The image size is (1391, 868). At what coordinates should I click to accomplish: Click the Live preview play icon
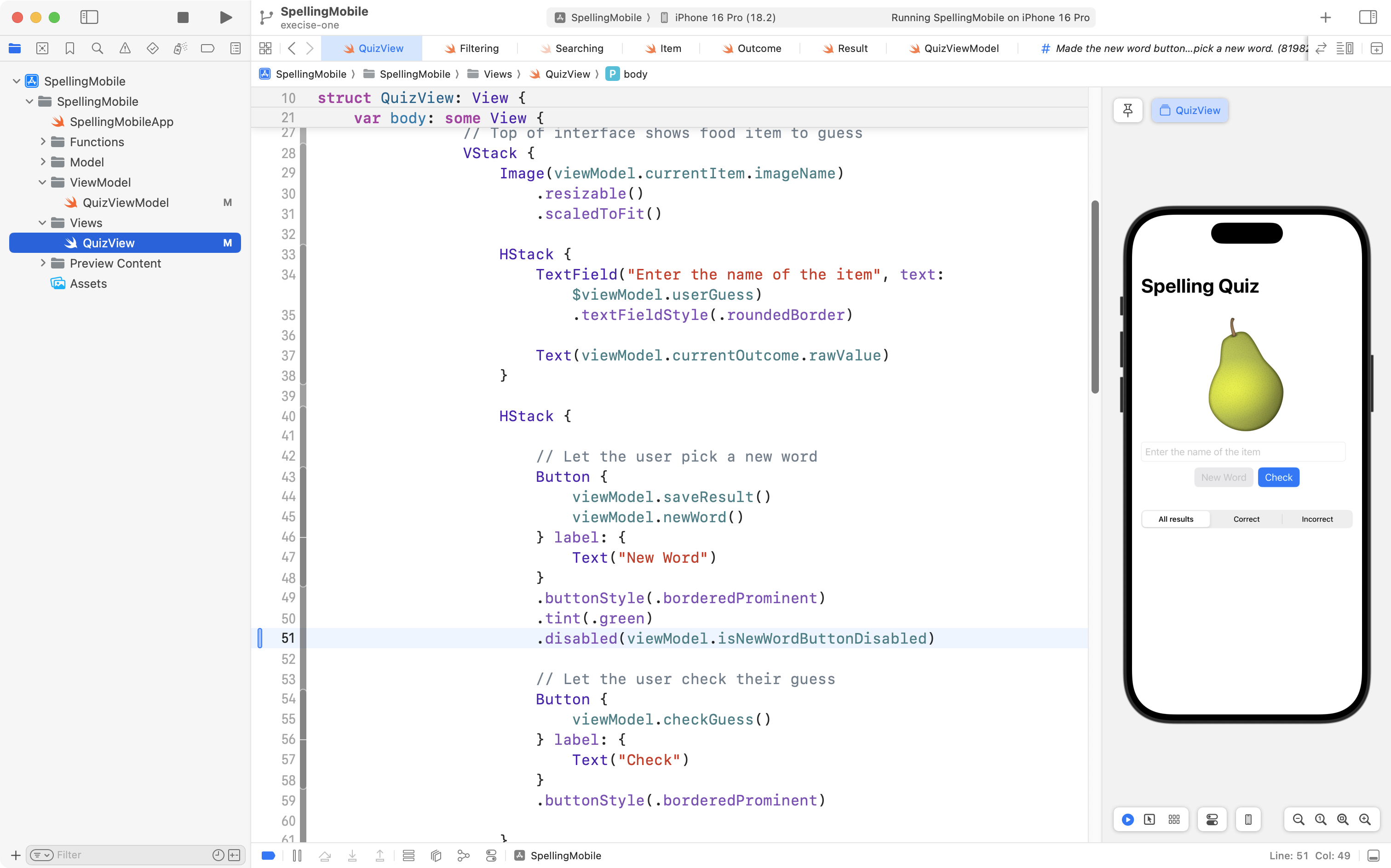click(x=1127, y=819)
